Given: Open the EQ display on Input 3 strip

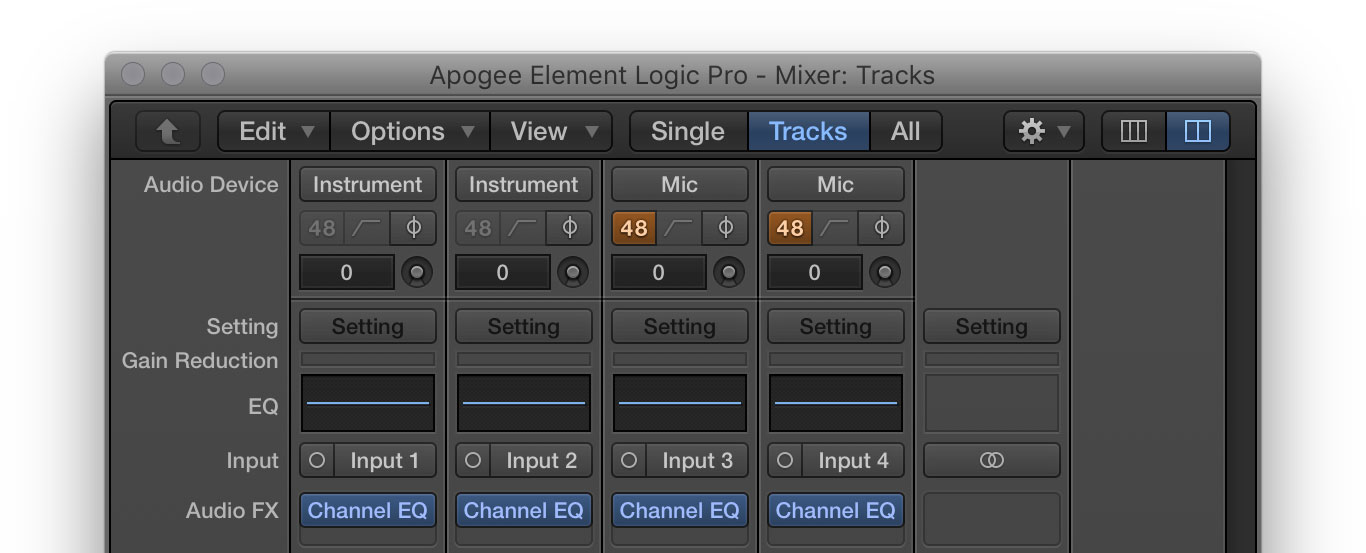Looking at the screenshot, I should point(680,403).
